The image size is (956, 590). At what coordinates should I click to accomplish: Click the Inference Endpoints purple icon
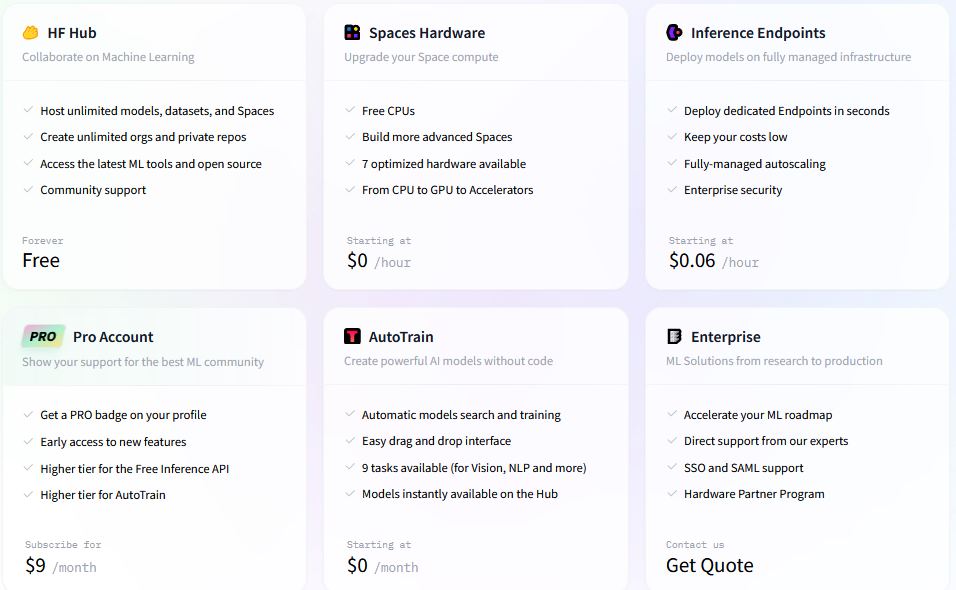674,32
